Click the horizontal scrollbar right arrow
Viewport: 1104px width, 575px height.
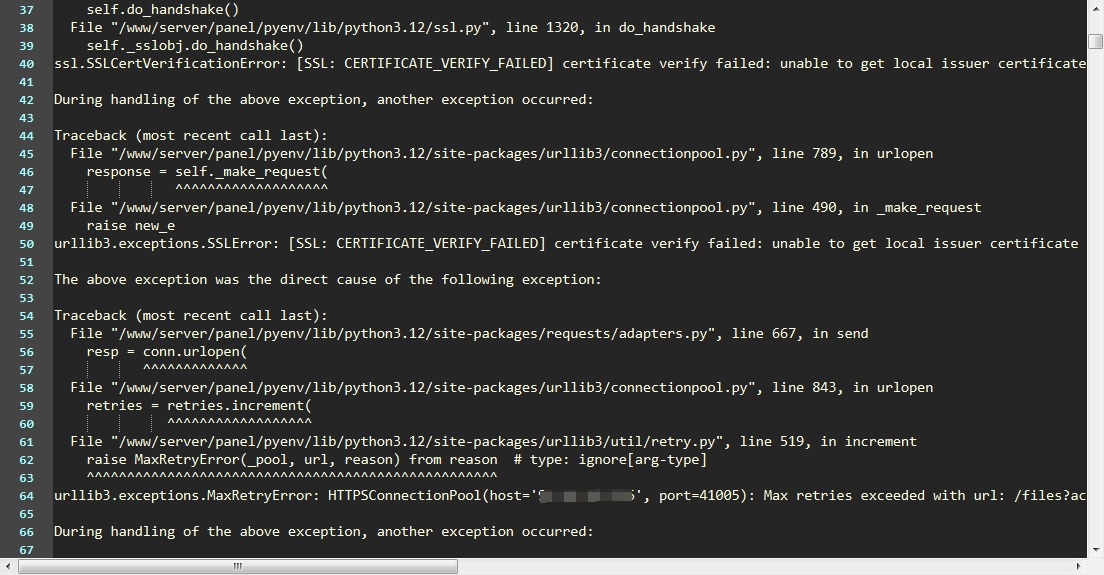[1079, 566]
